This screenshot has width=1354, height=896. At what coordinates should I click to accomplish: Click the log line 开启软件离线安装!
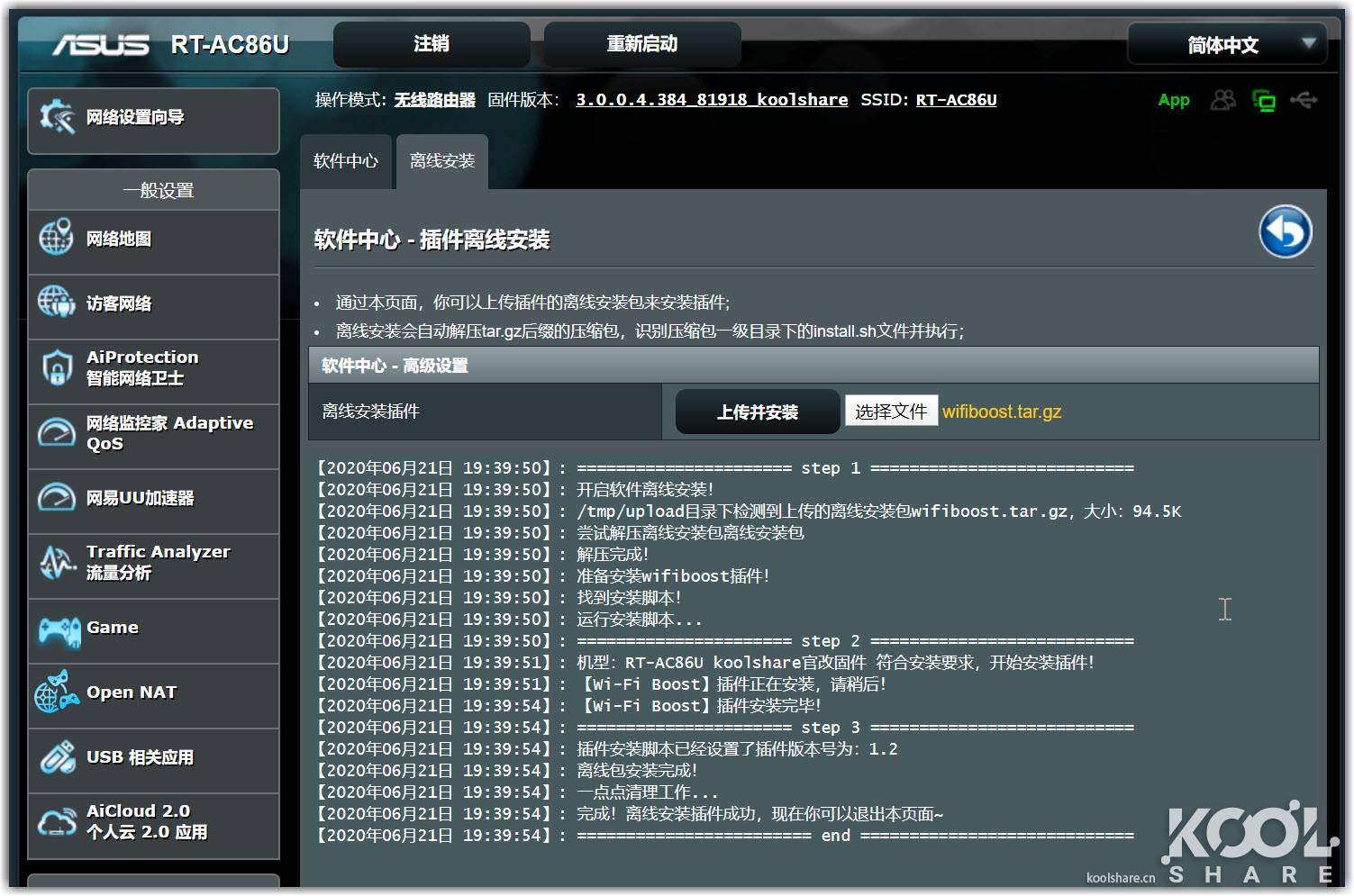(x=514, y=490)
